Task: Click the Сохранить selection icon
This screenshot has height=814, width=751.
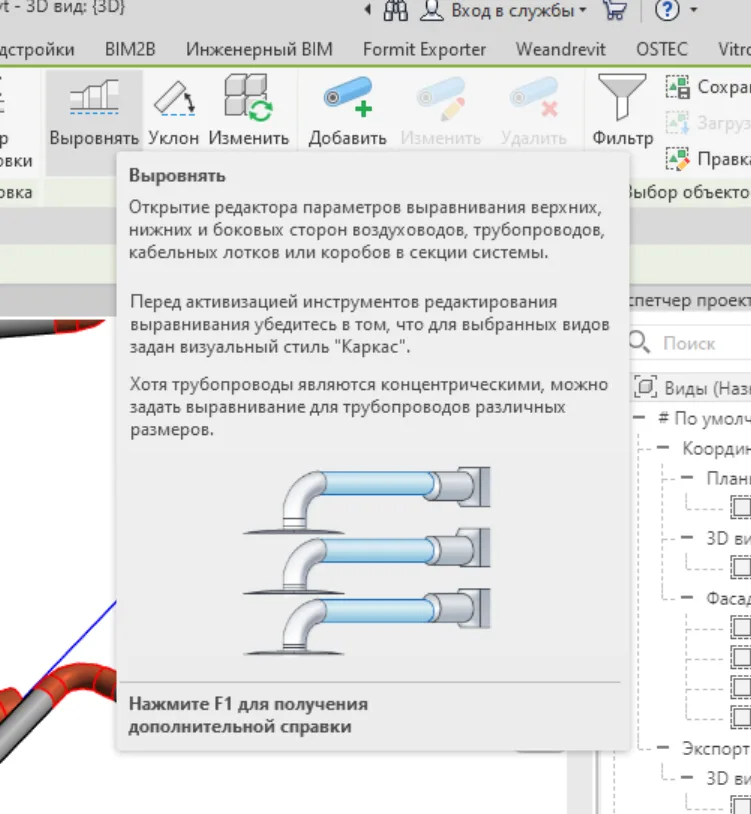Action: pos(678,88)
